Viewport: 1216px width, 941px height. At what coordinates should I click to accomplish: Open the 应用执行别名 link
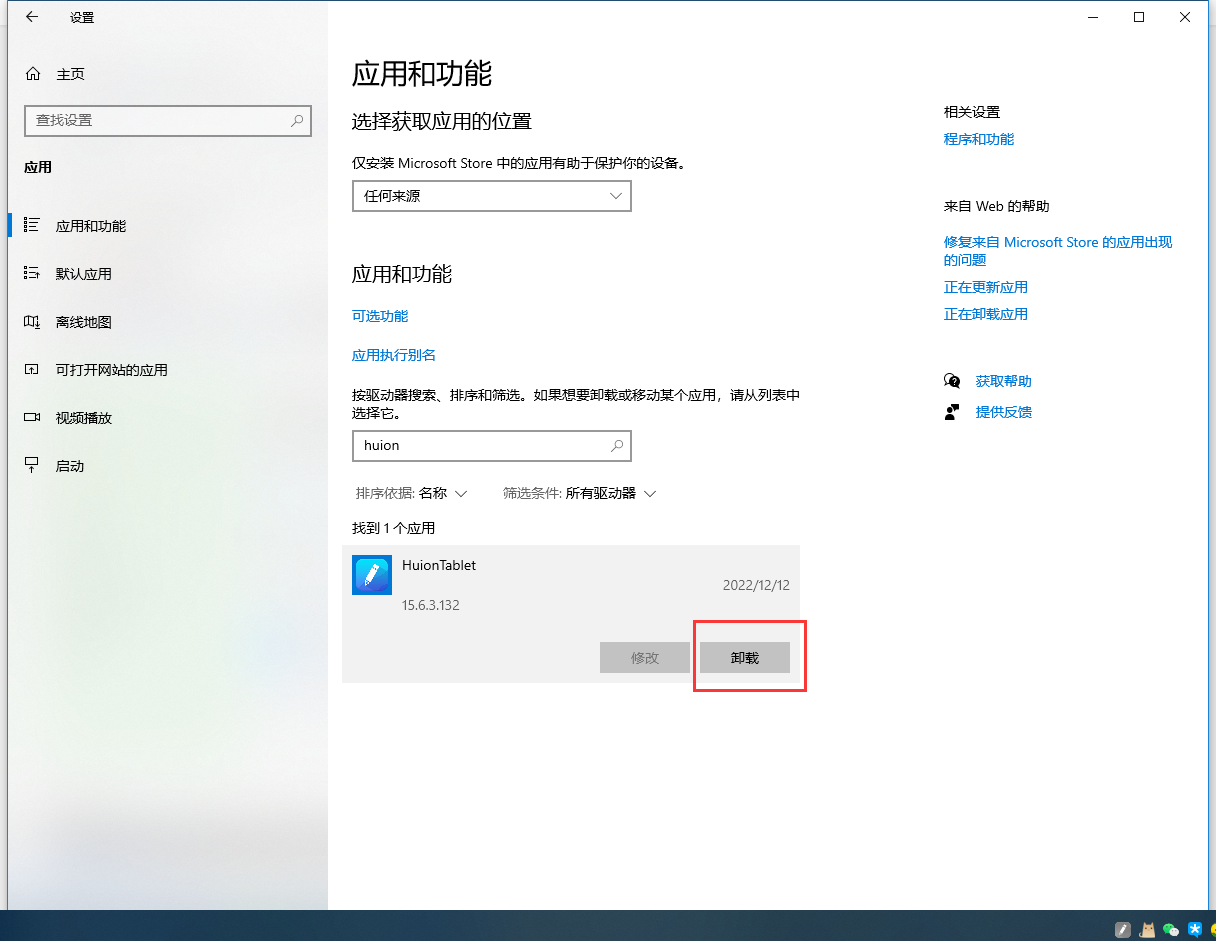394,355
